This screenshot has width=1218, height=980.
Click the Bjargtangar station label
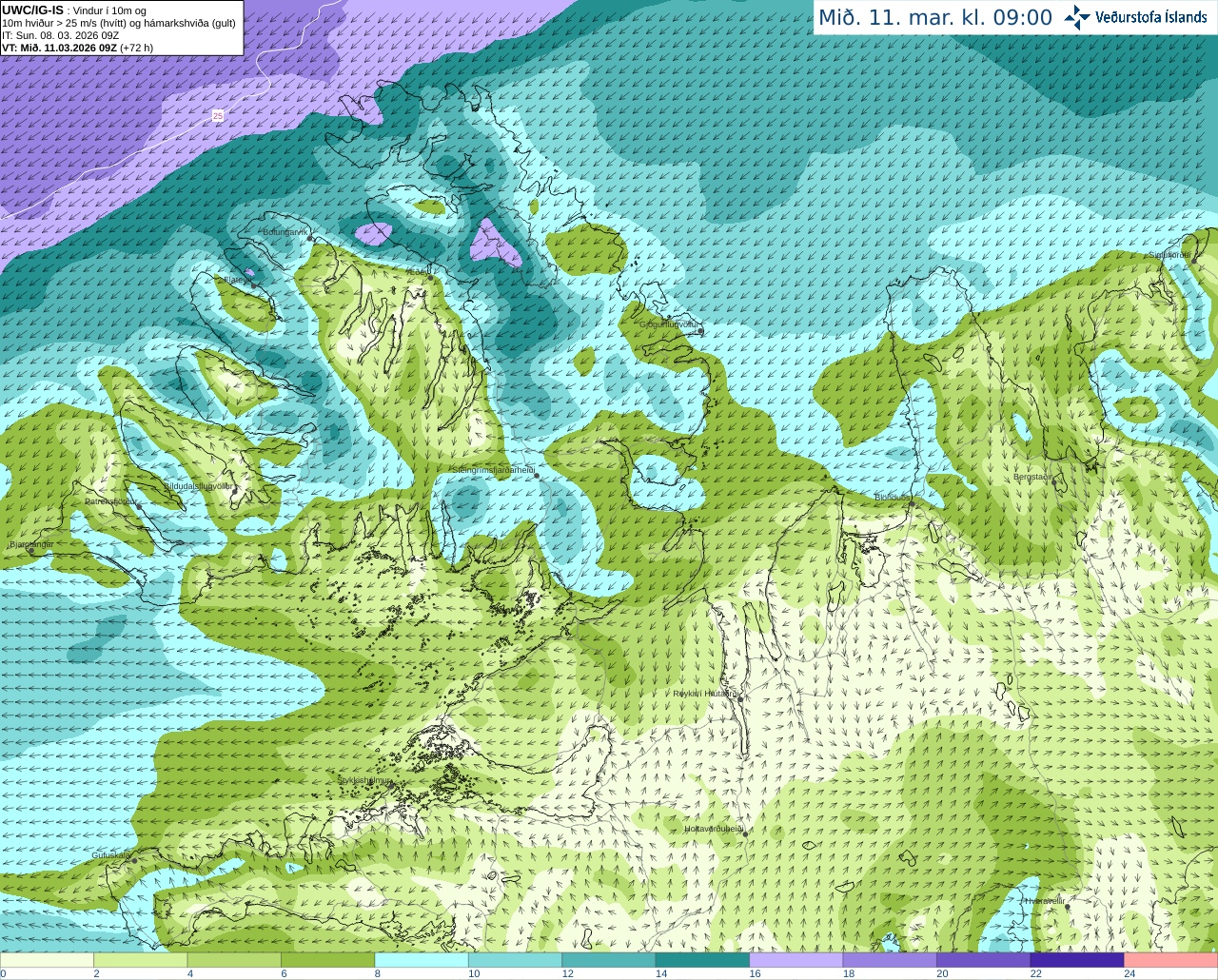[31, 545]
